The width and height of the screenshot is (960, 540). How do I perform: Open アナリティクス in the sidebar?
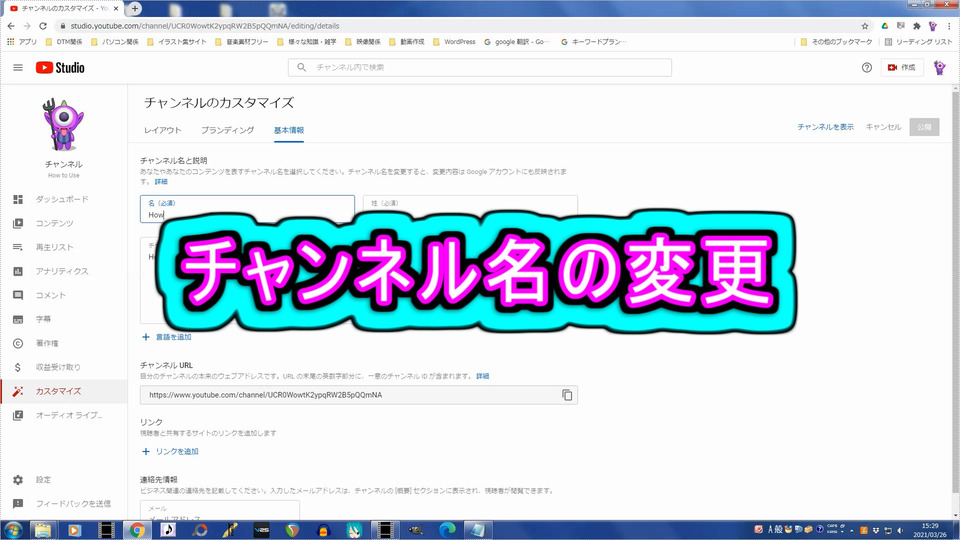point(64,271)
